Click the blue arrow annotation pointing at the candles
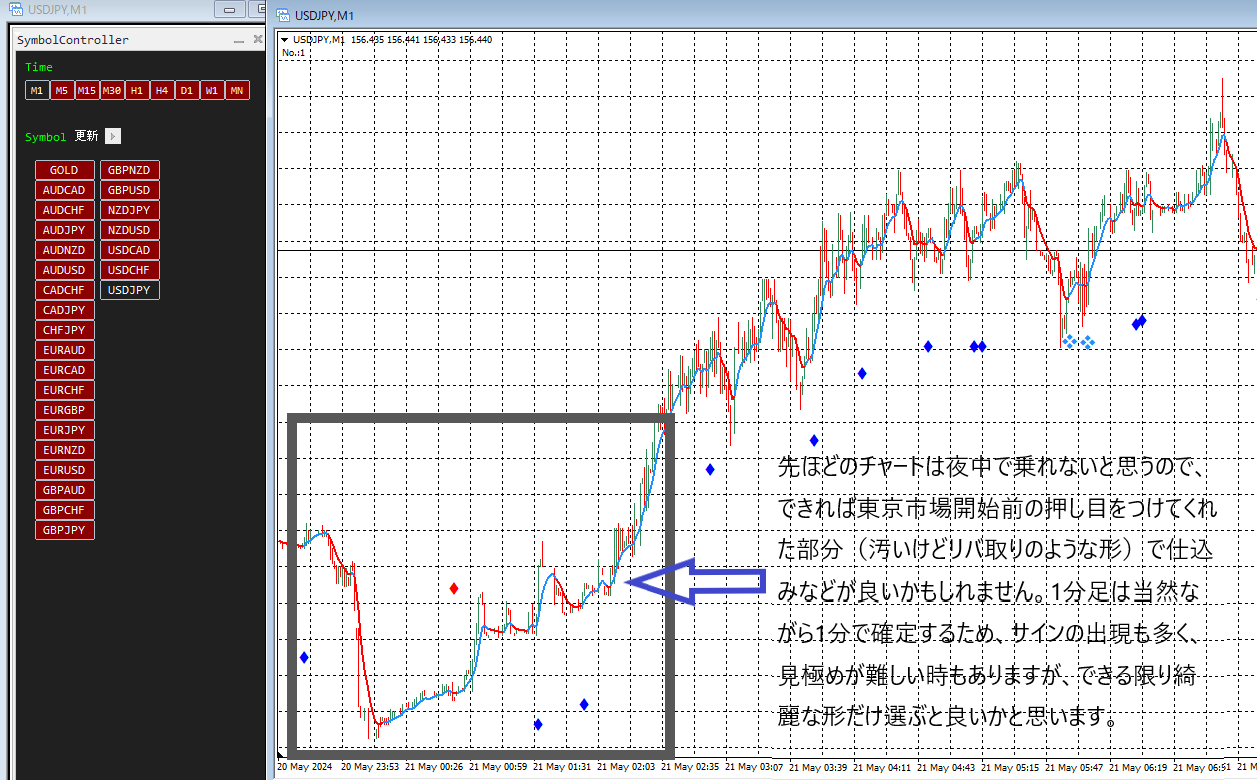Viewport: 1257px width, 780px height. tap(696, 581)
